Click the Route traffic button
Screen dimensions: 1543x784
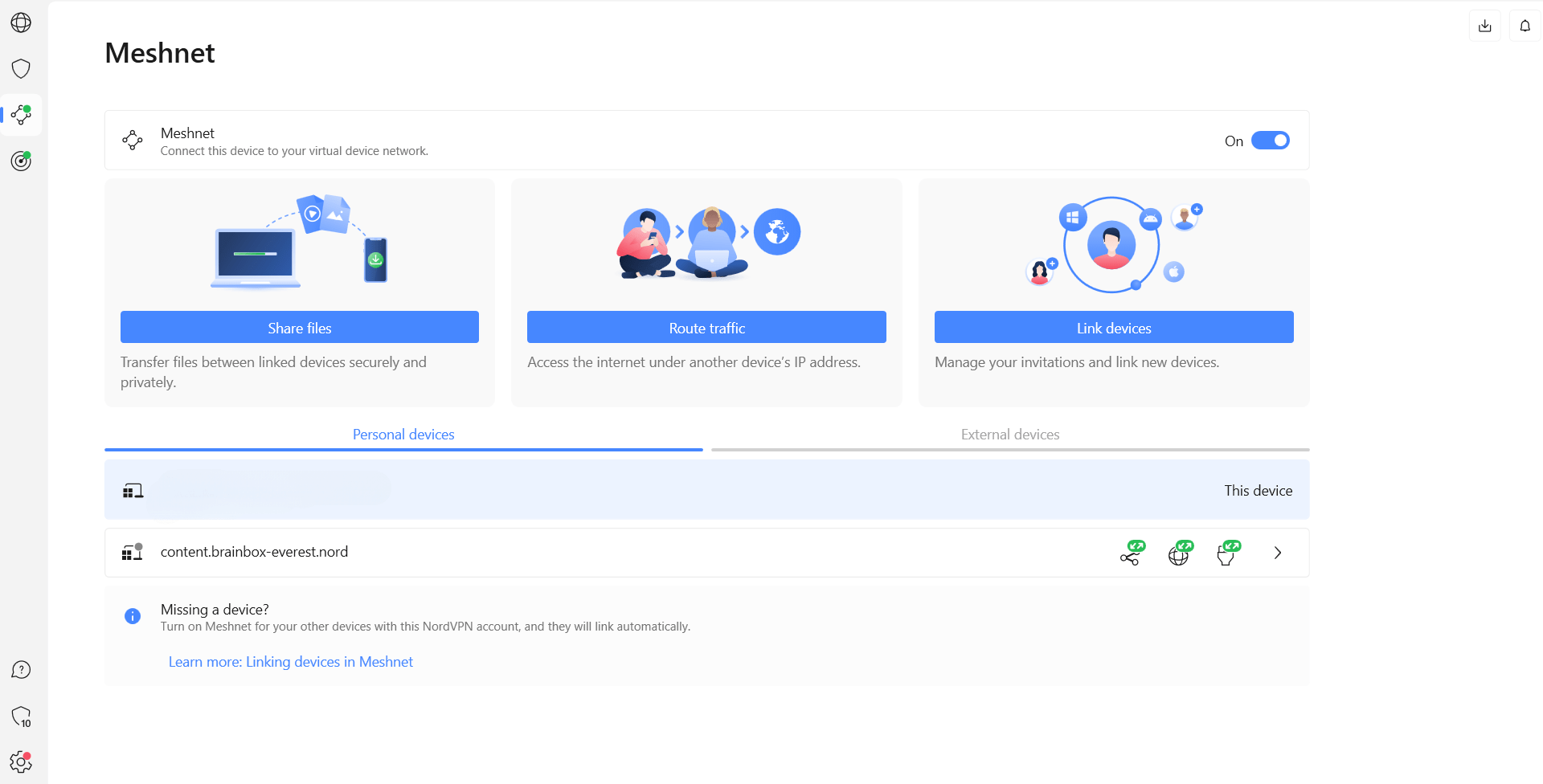[706, 327]
